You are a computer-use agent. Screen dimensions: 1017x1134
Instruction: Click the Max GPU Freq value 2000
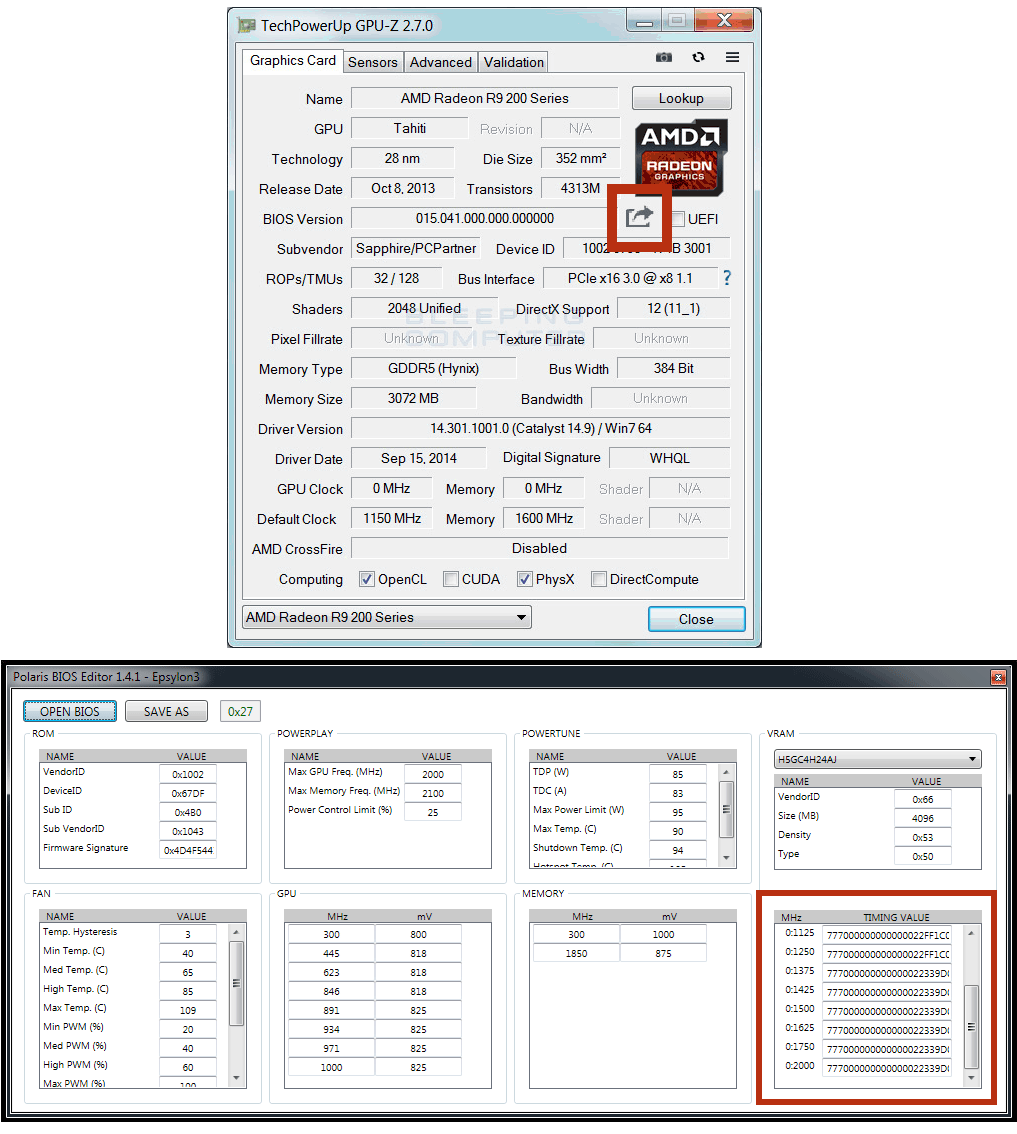point(433,775)
